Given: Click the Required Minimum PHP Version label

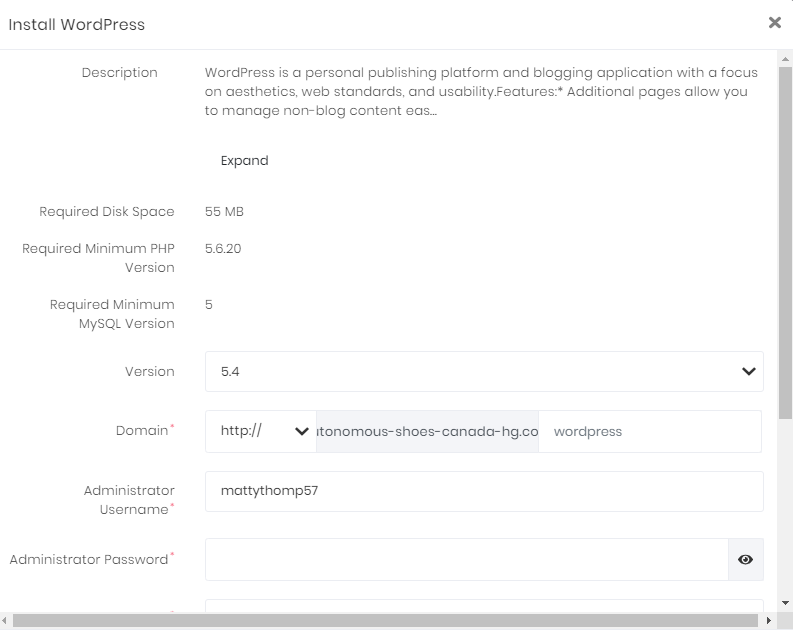Looking at the screenshot, I should pyautogui.click(x=99, y=258).
